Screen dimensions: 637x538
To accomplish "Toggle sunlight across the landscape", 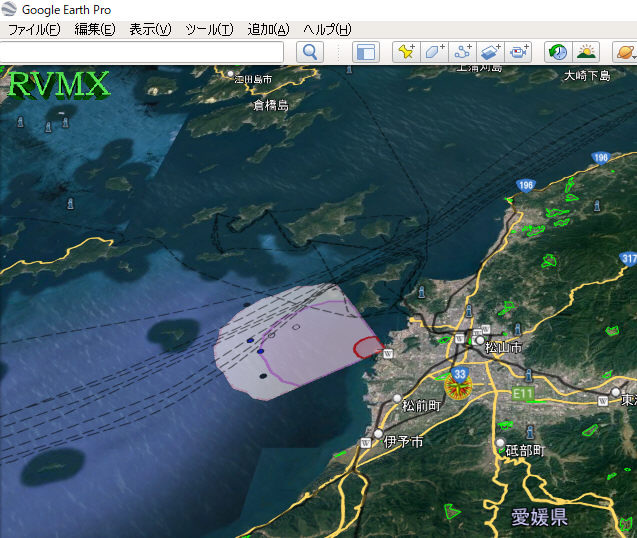I will point(586,52).
